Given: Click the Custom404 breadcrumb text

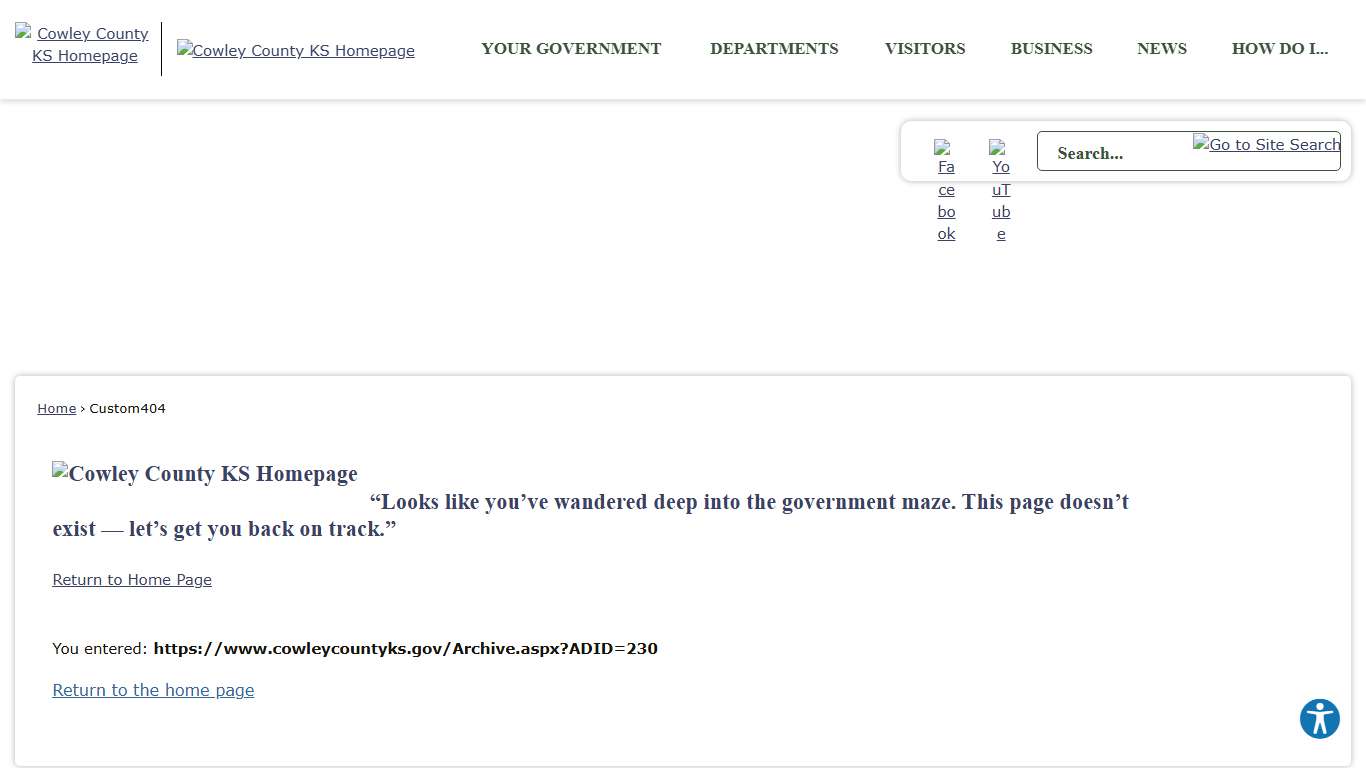Looking at the screenshot, I should click(127, 408).
